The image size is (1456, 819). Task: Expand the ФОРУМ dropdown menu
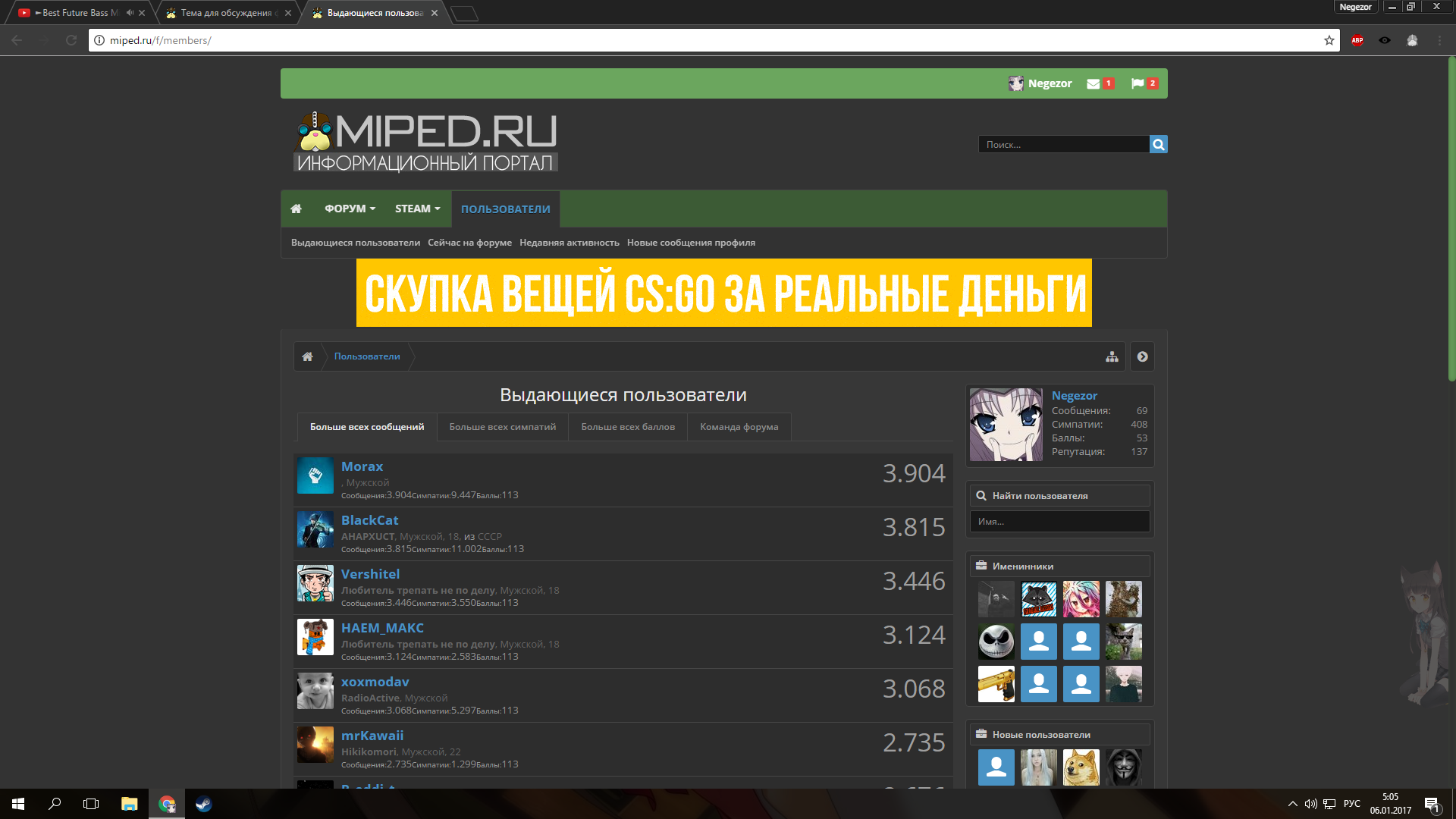tap(350, 209)
